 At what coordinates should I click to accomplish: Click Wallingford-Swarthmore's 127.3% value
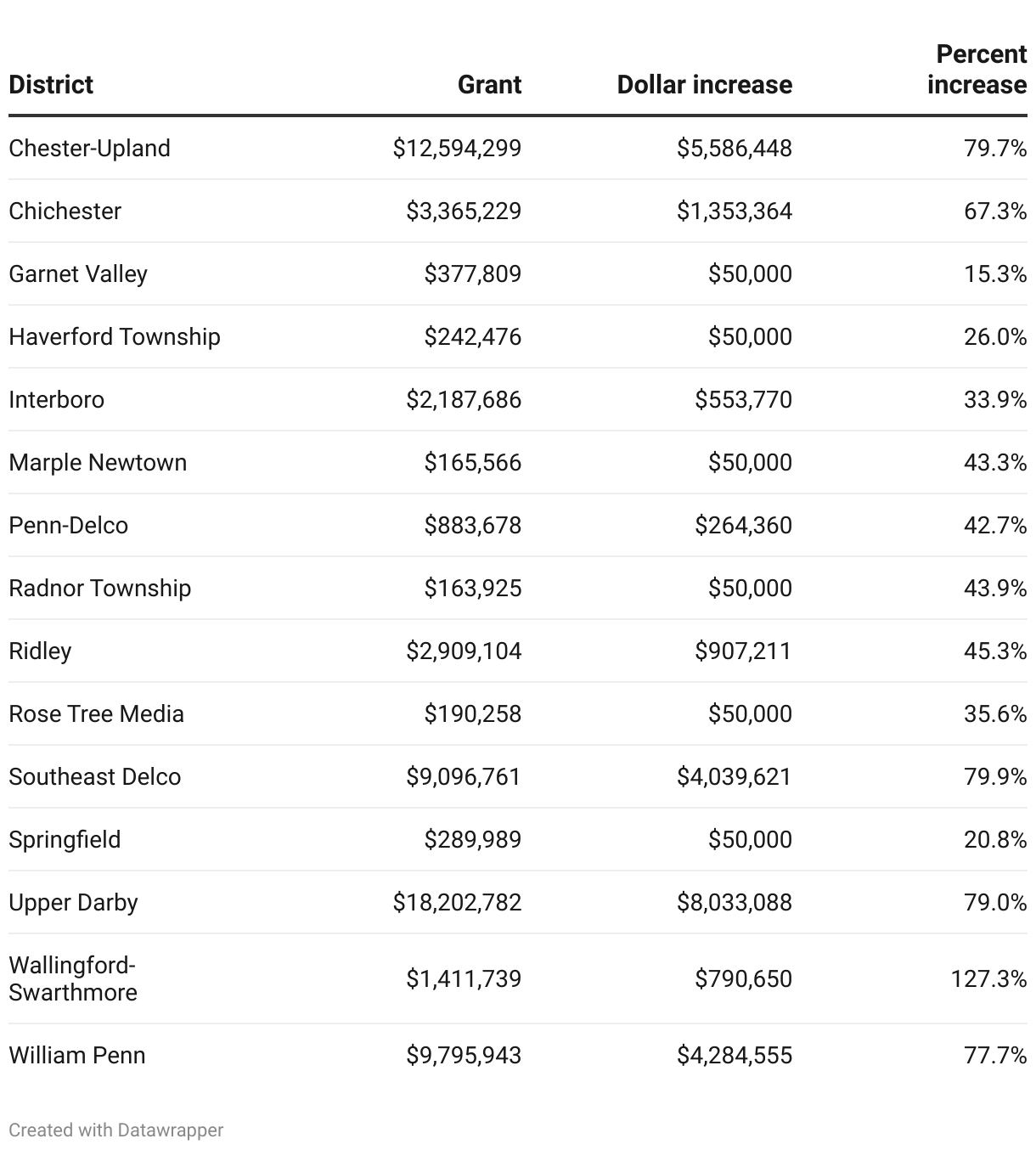tap(988, 979)
